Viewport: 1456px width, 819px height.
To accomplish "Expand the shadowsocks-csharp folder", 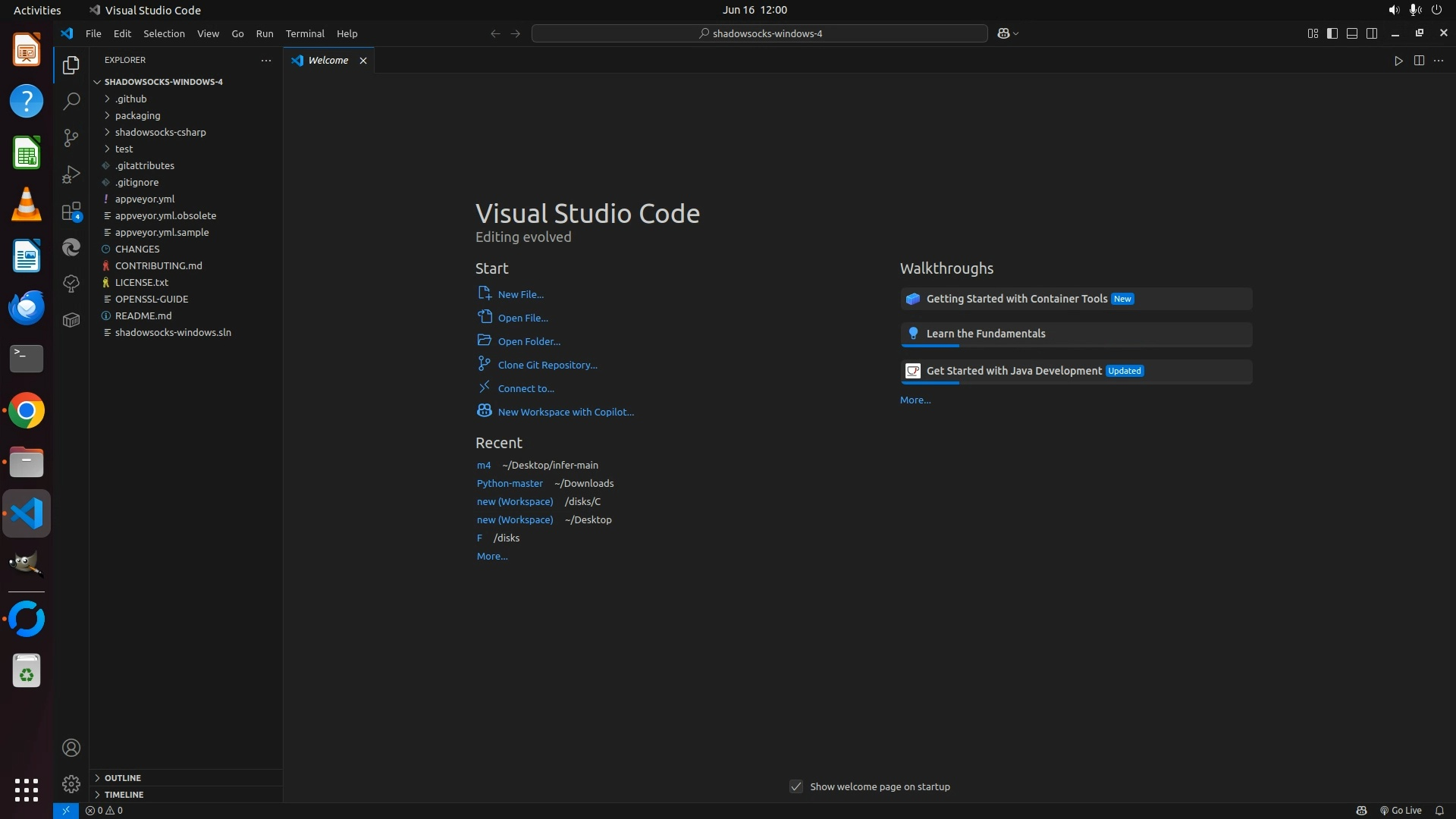I will tap(160, 132).
